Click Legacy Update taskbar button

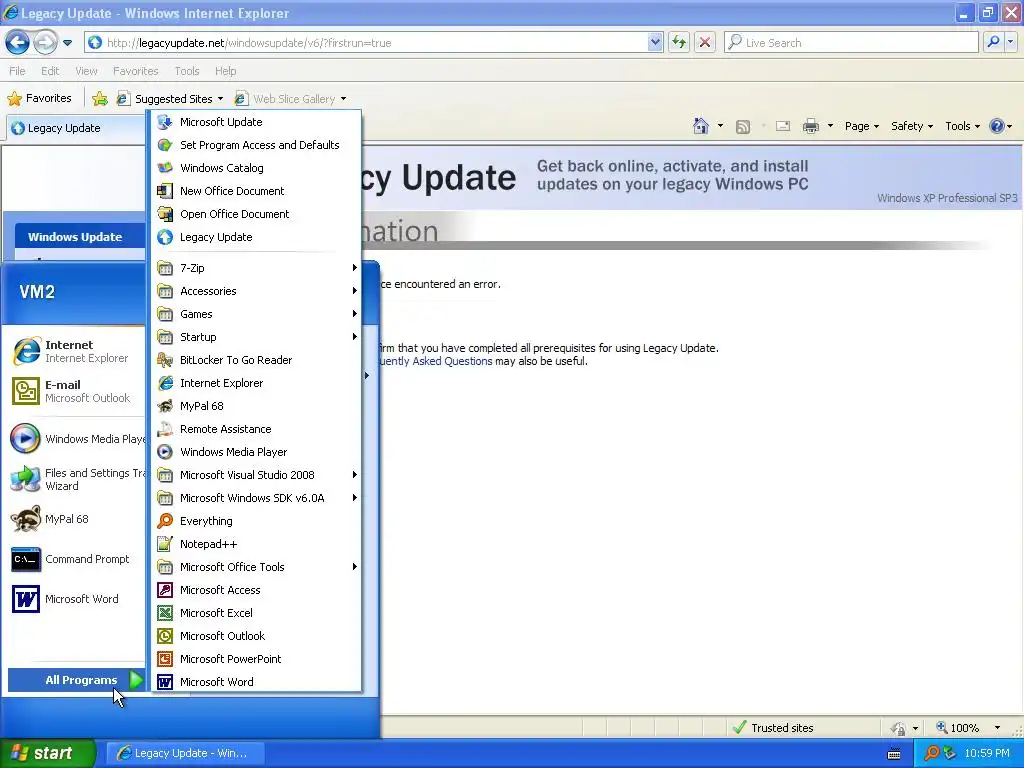[x=184, y=753]
